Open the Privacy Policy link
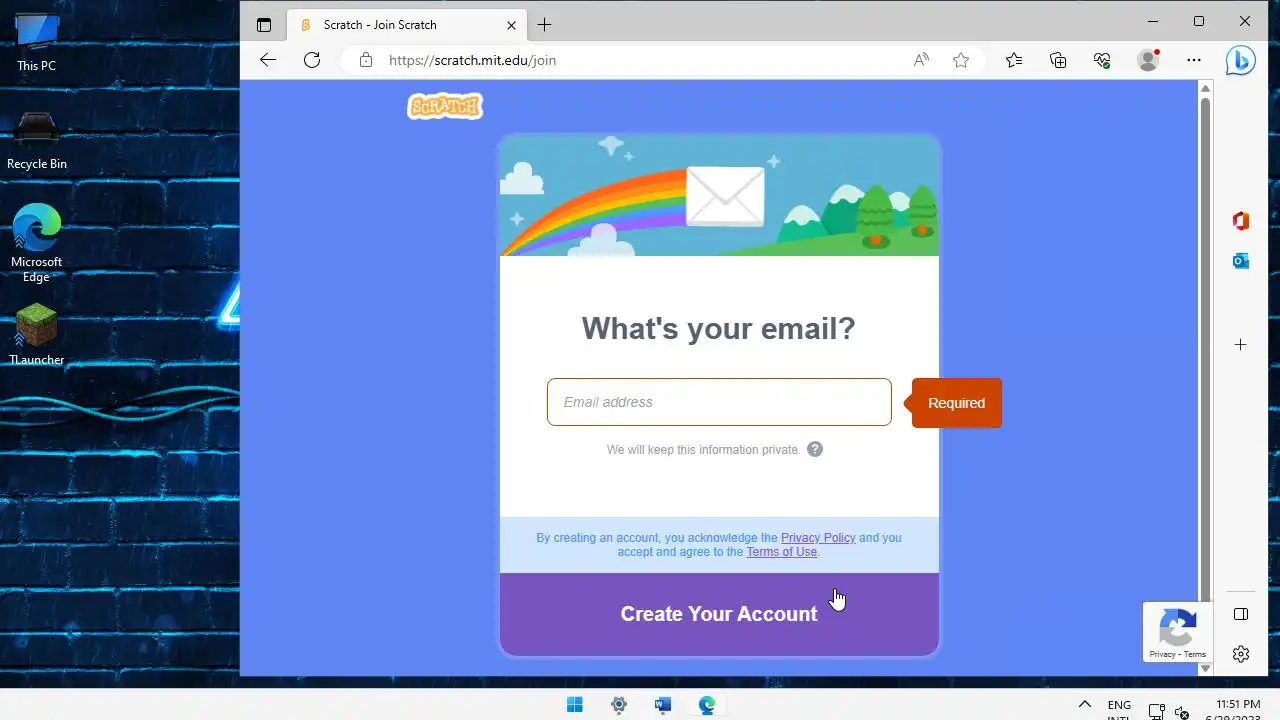The height and width of the screenshot is (720, 1280). point(818,538)
